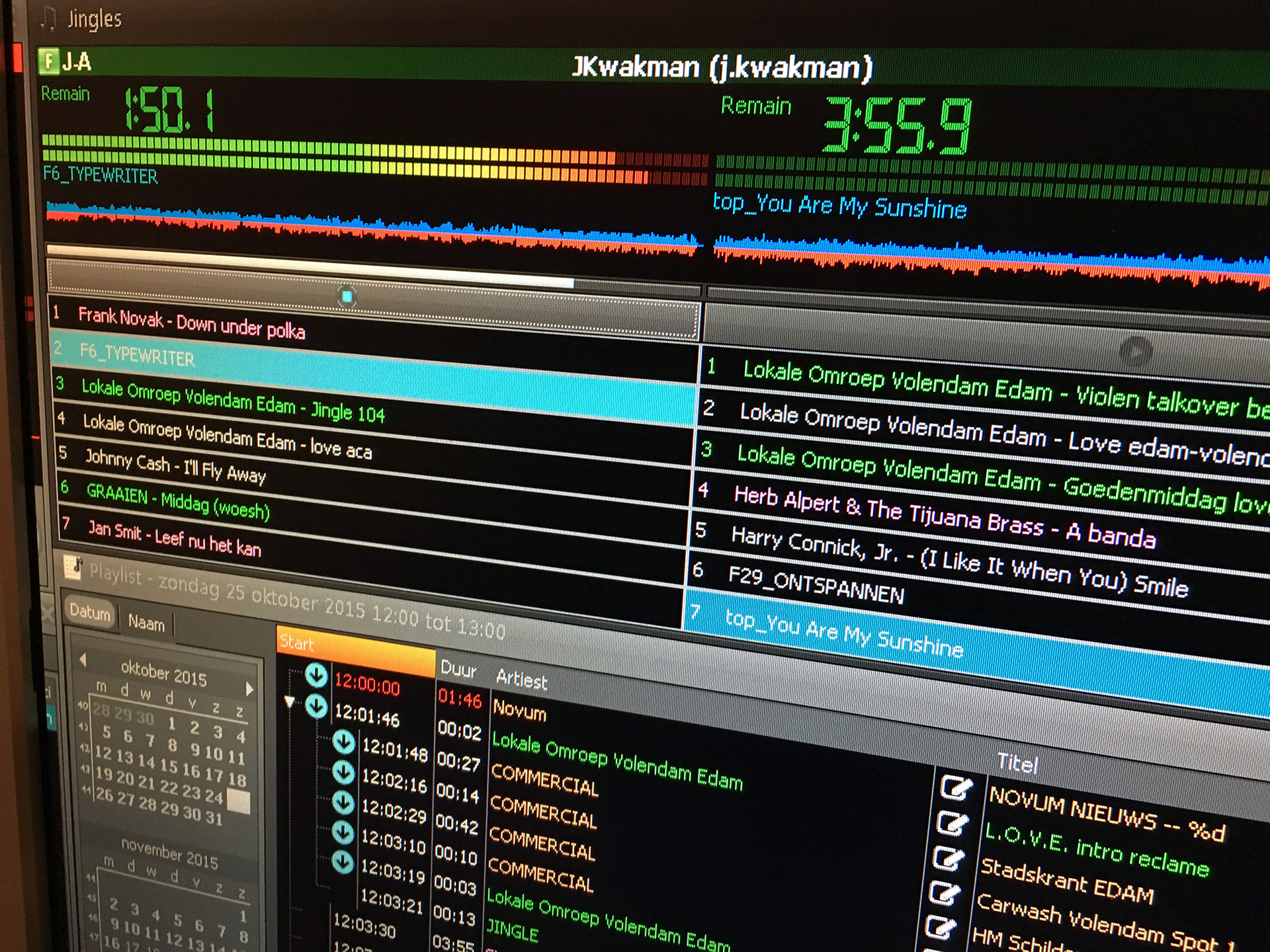Select Herb Alpert A banda track
Viewport: 1270px width, 952px height.
click(945, 516)
